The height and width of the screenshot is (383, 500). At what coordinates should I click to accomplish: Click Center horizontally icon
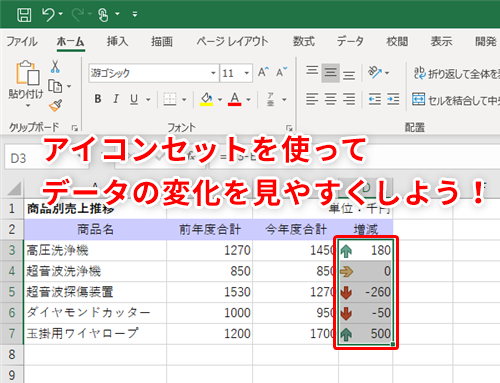pos(331,99)
